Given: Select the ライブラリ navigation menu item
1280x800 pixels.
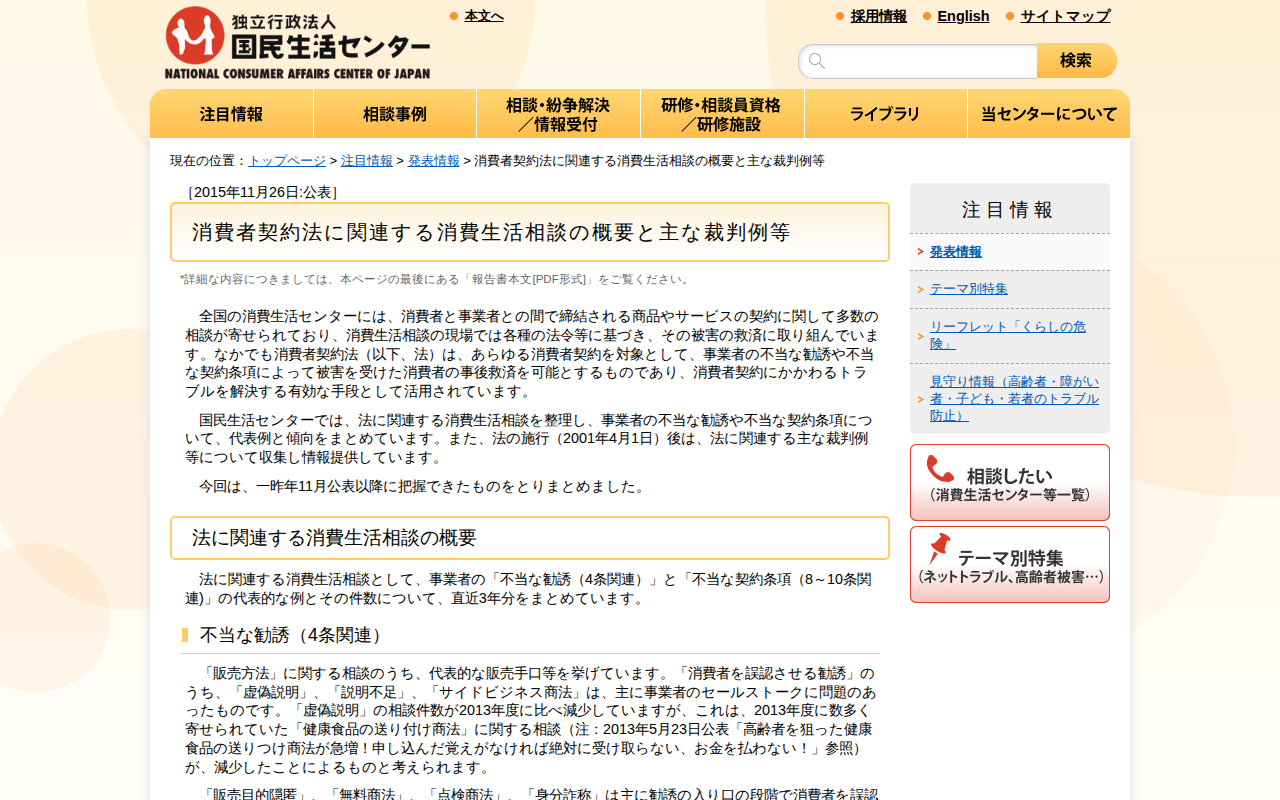Looking at the screenshot, I should pos(885,113).
